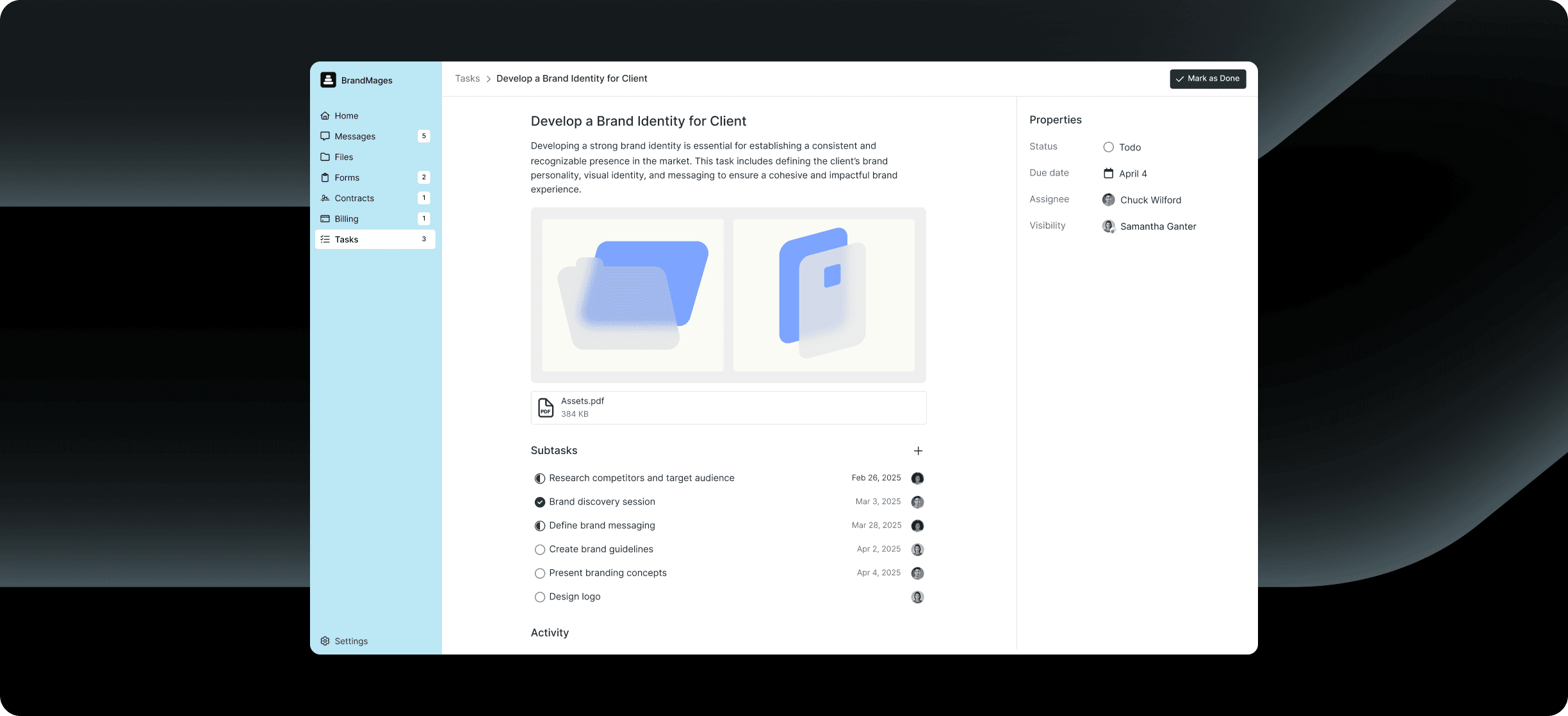The width and height of the screenshot is (1568, 716).
Task: Open the folder illustration image thumbnail
Action: [x=633, y=295]
